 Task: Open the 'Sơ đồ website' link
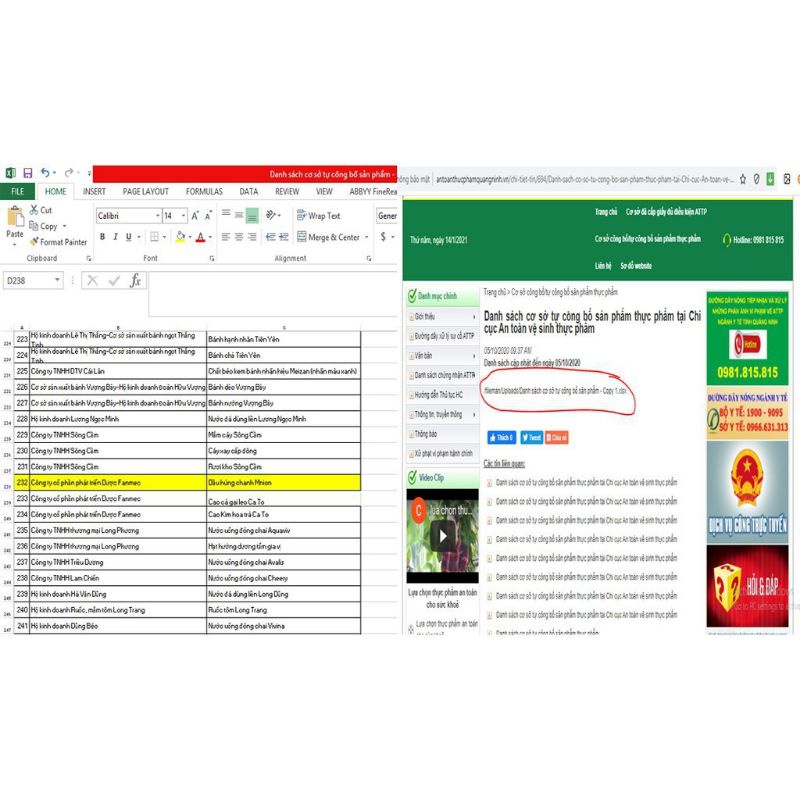[636, 266]
